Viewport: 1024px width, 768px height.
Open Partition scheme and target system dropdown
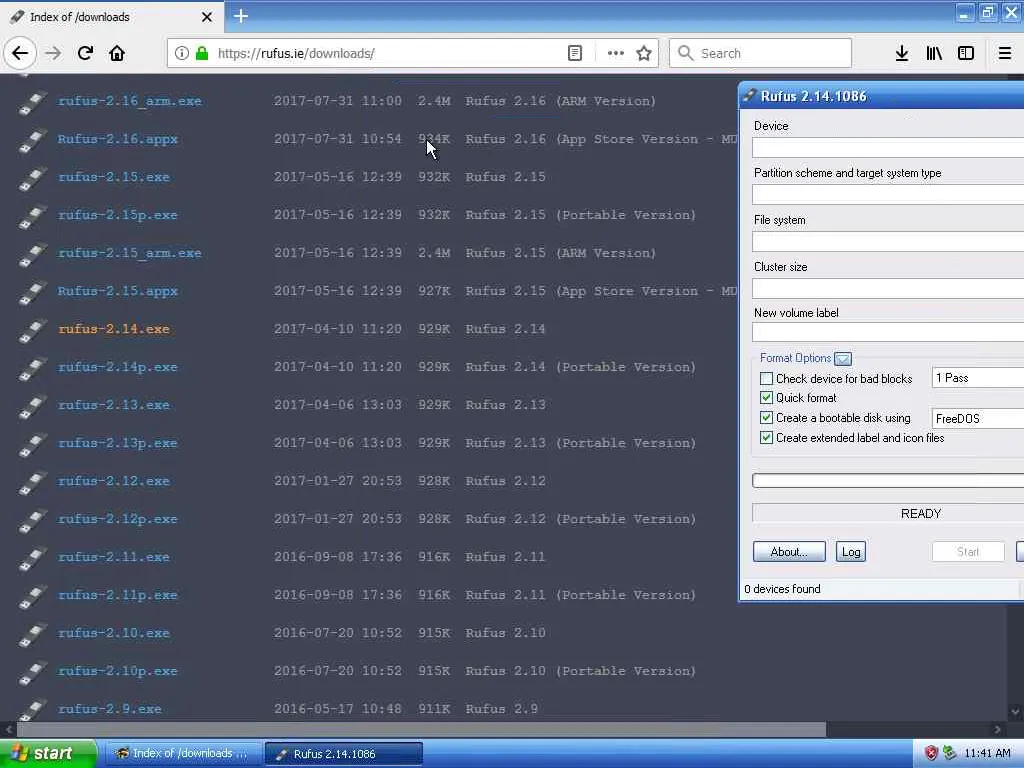(888, 195)
